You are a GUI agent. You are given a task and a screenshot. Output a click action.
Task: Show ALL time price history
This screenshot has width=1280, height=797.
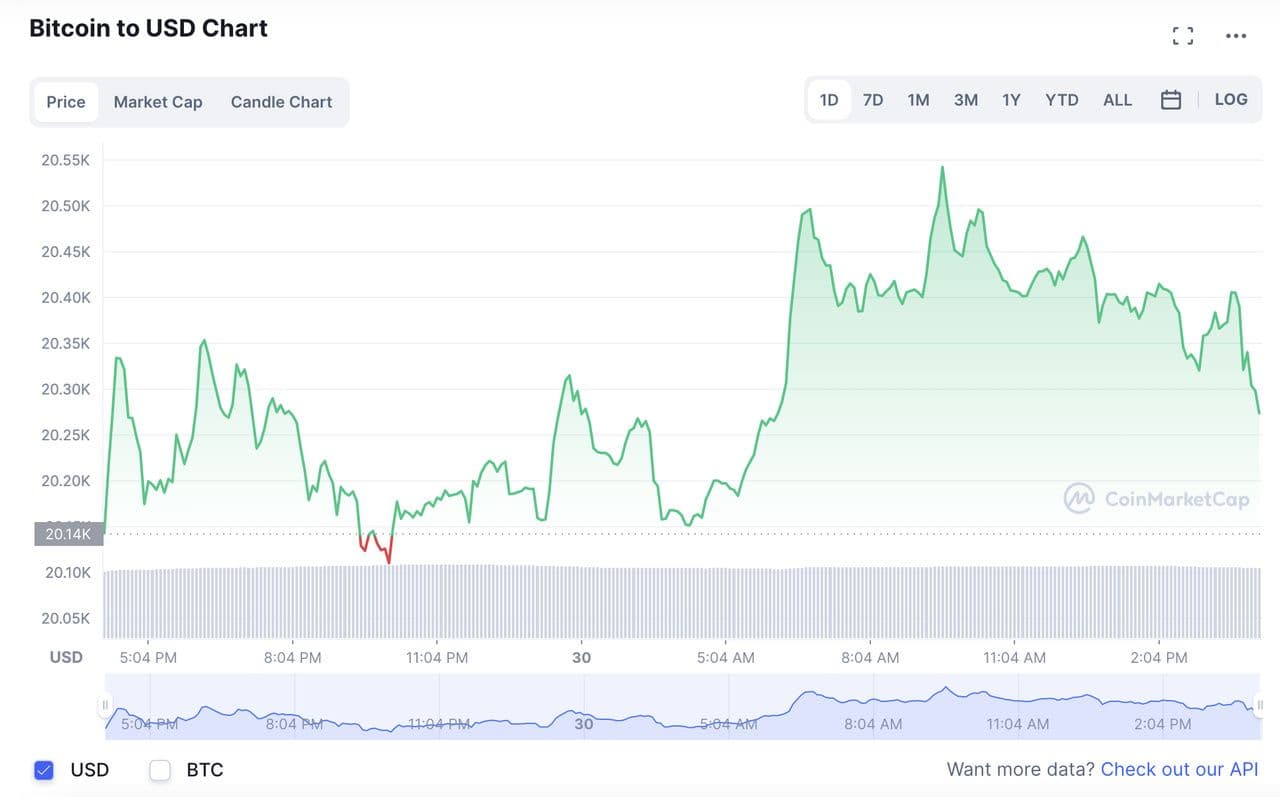[1117, 100]
